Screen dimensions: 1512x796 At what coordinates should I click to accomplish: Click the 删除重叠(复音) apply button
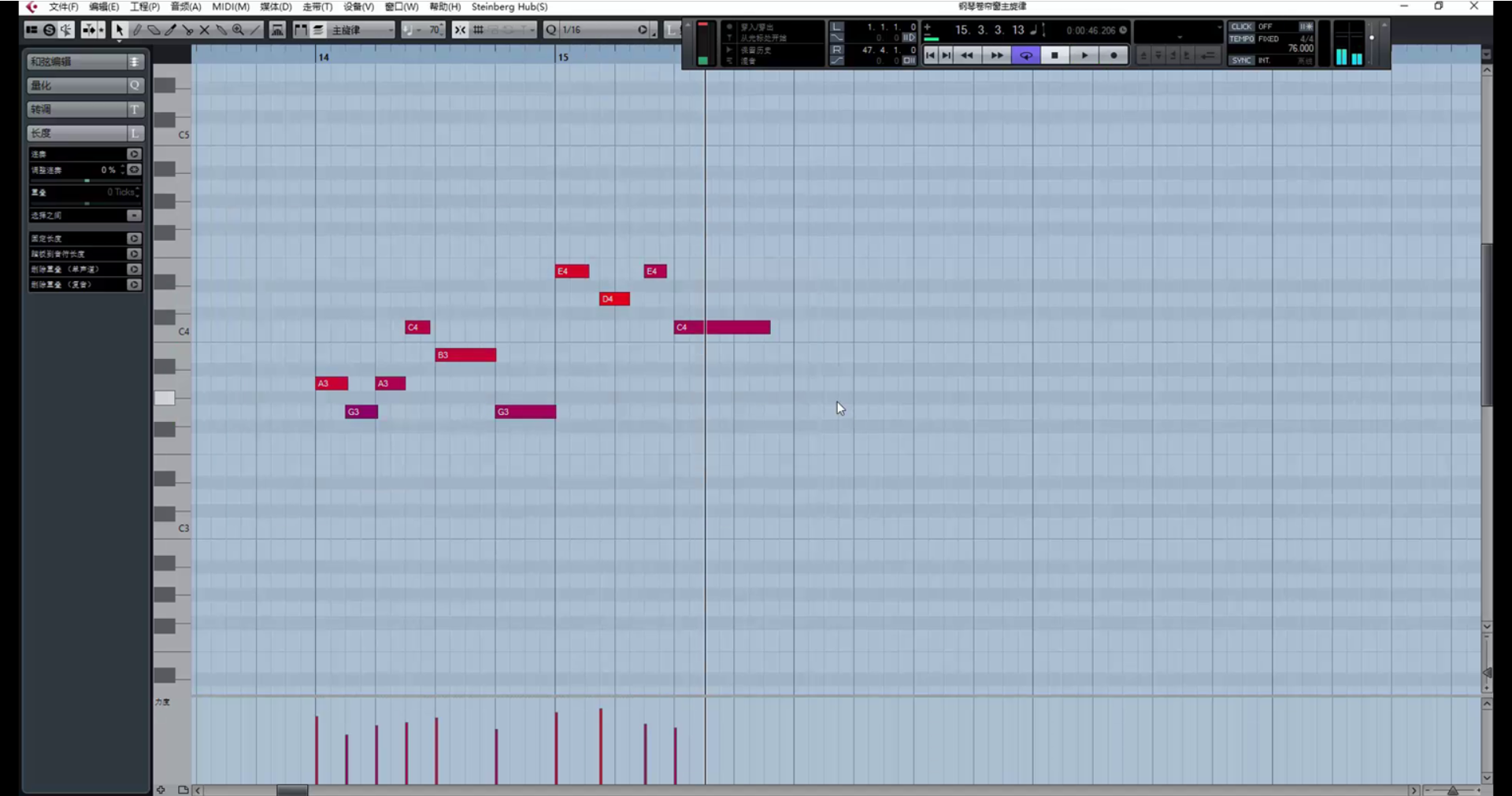click(x=134, y=285)
